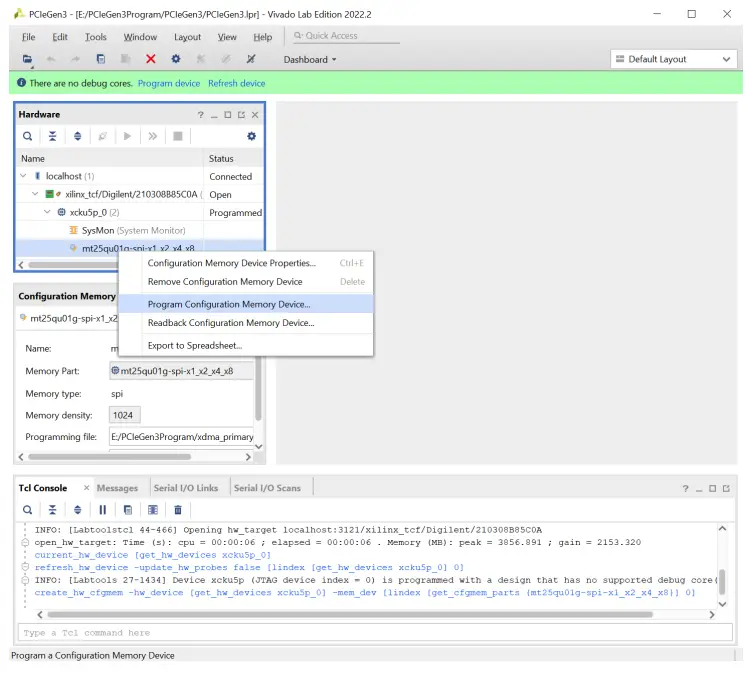This screenshot has height=674, width=745.
Task: Open the hardware target icon in main toolbar
Action: point(28,59)
